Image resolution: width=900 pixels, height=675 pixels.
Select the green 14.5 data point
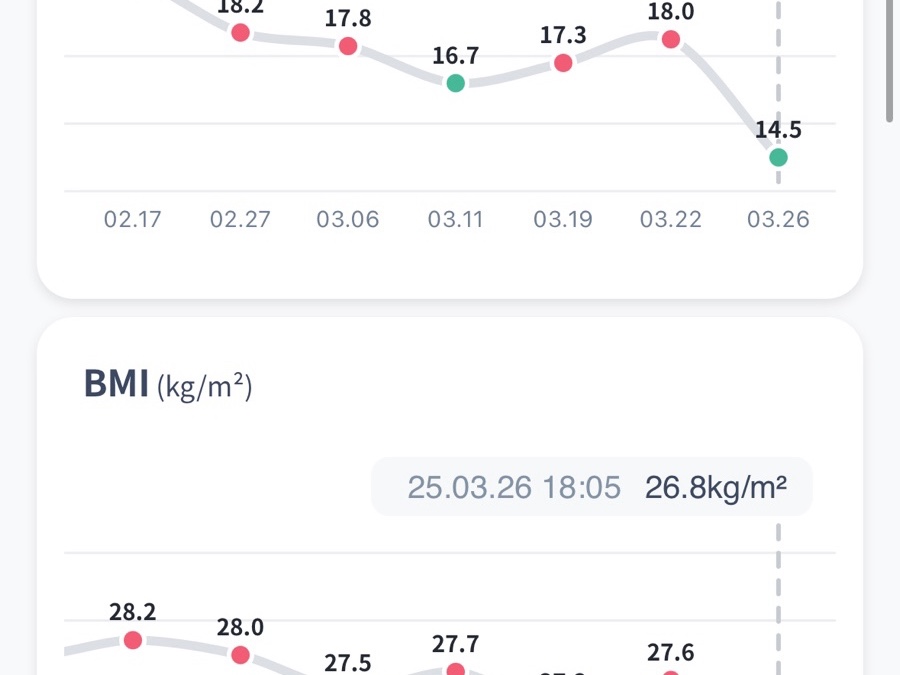point(778,157)
